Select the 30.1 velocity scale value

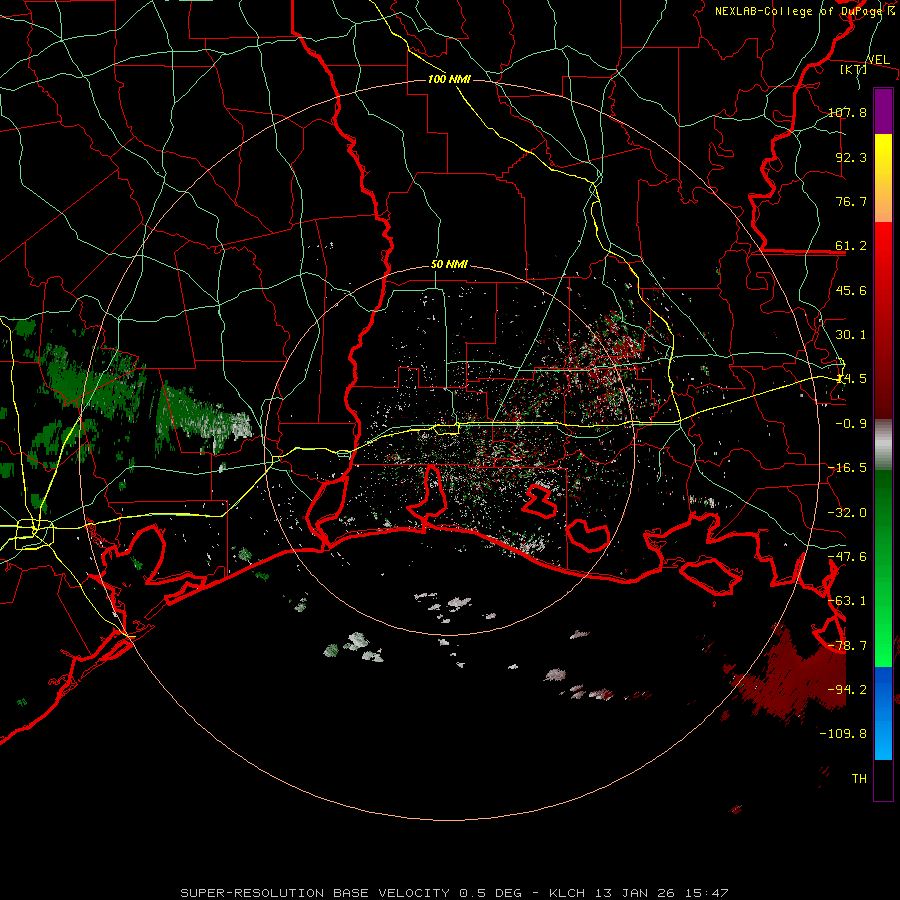pyautogui.click(x=851, y=335)
